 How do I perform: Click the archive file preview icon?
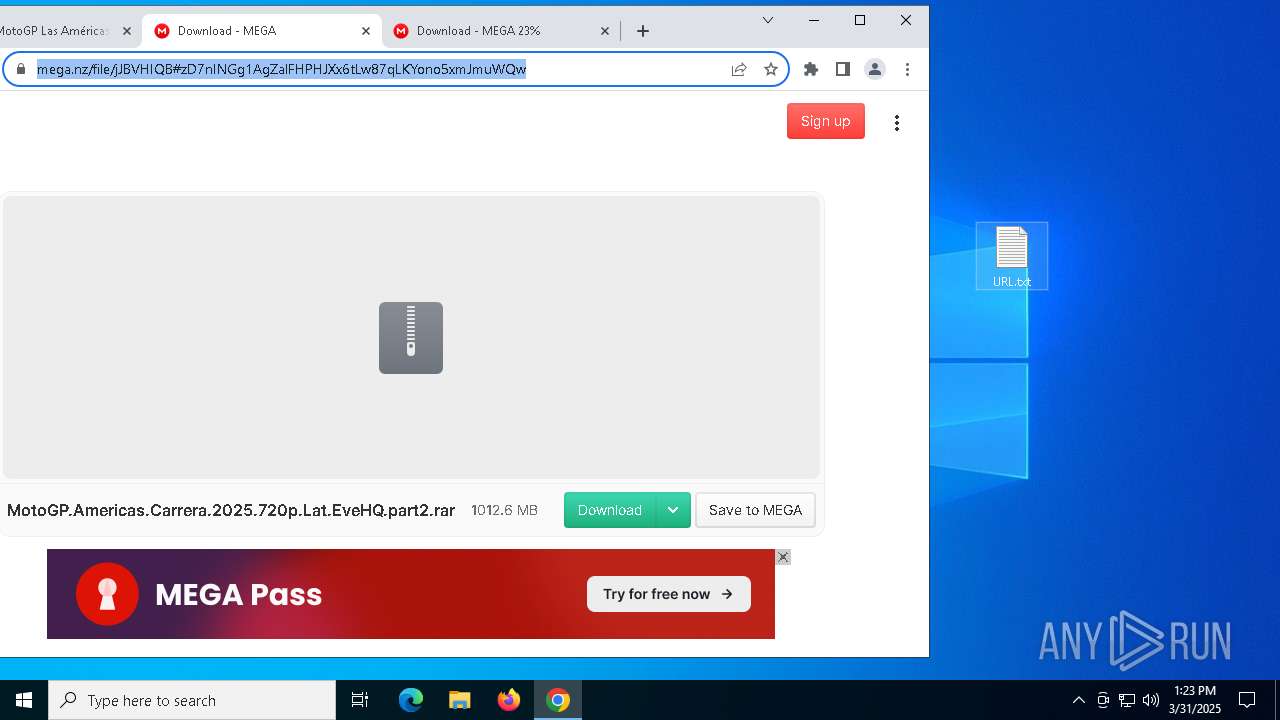tap(411, 338)
